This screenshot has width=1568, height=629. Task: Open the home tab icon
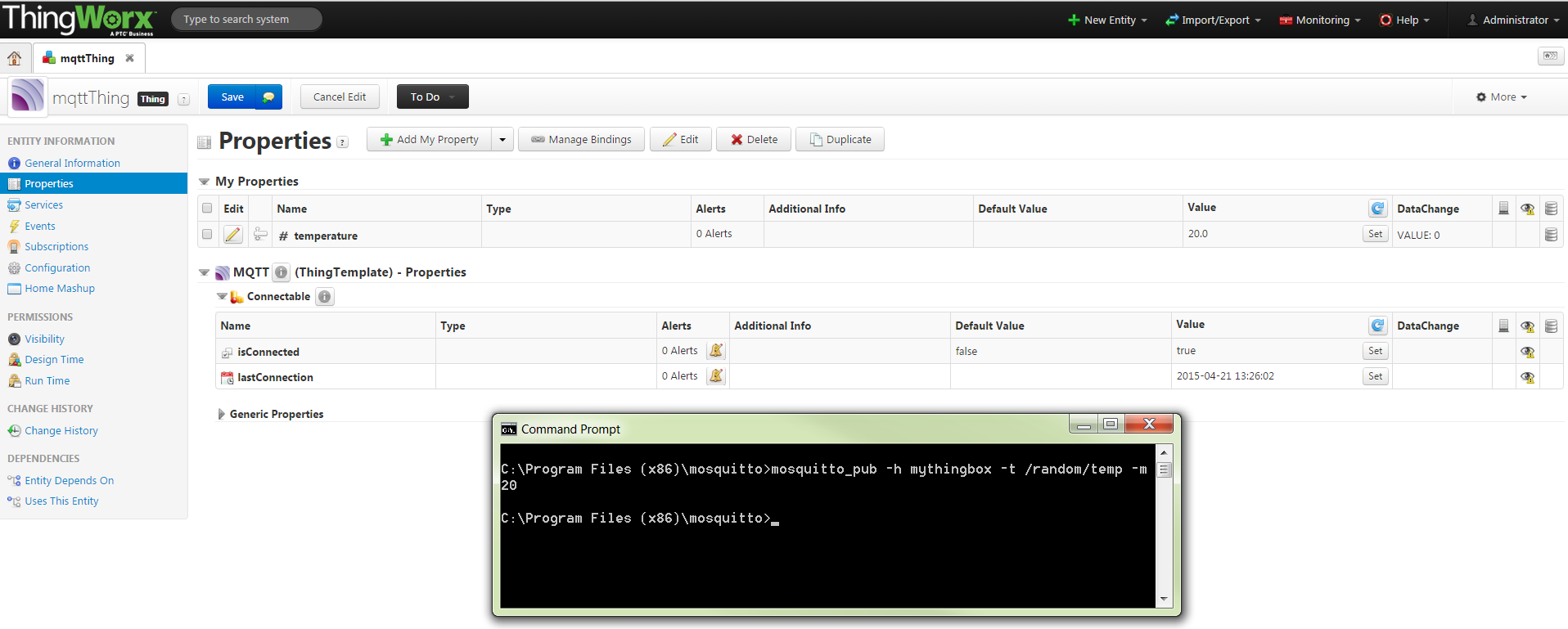coord(14,58)
